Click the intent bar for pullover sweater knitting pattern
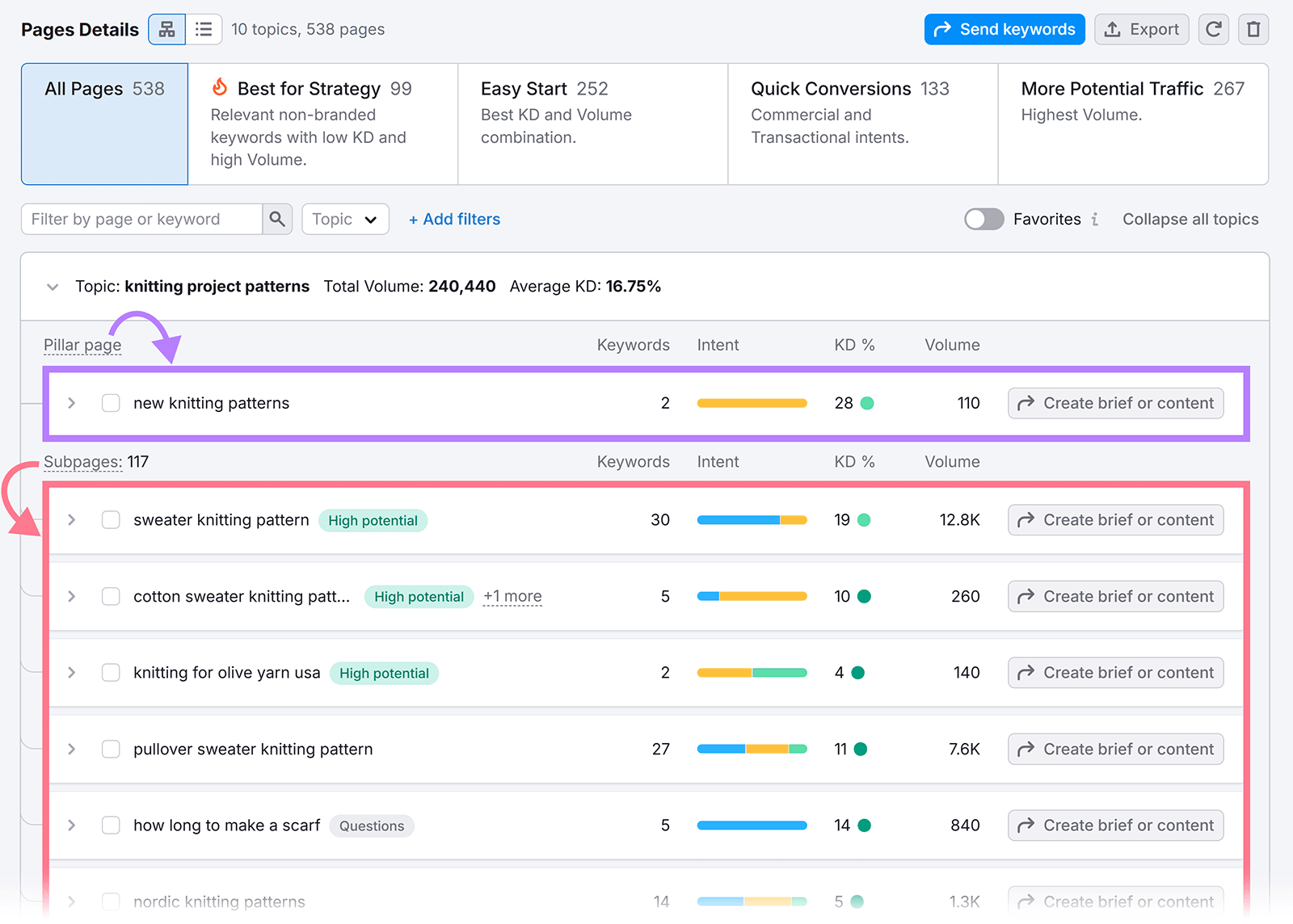 click(x=752, y=750)
